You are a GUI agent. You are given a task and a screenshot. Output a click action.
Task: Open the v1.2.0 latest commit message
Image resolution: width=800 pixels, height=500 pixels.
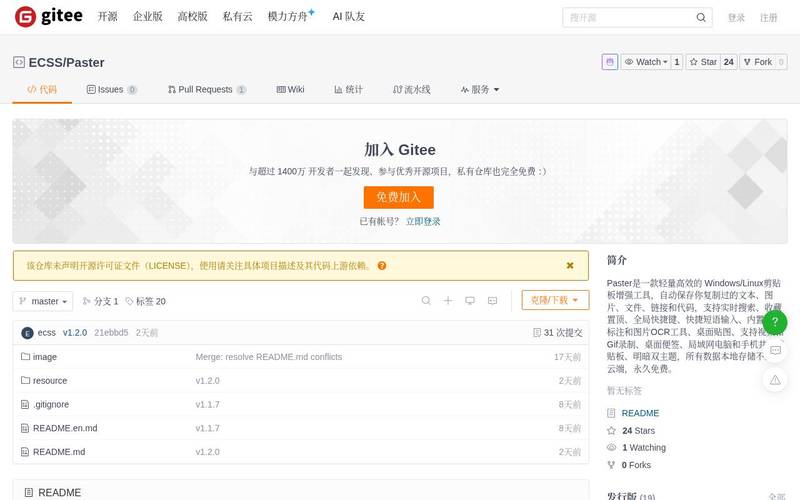click(74, 333)
